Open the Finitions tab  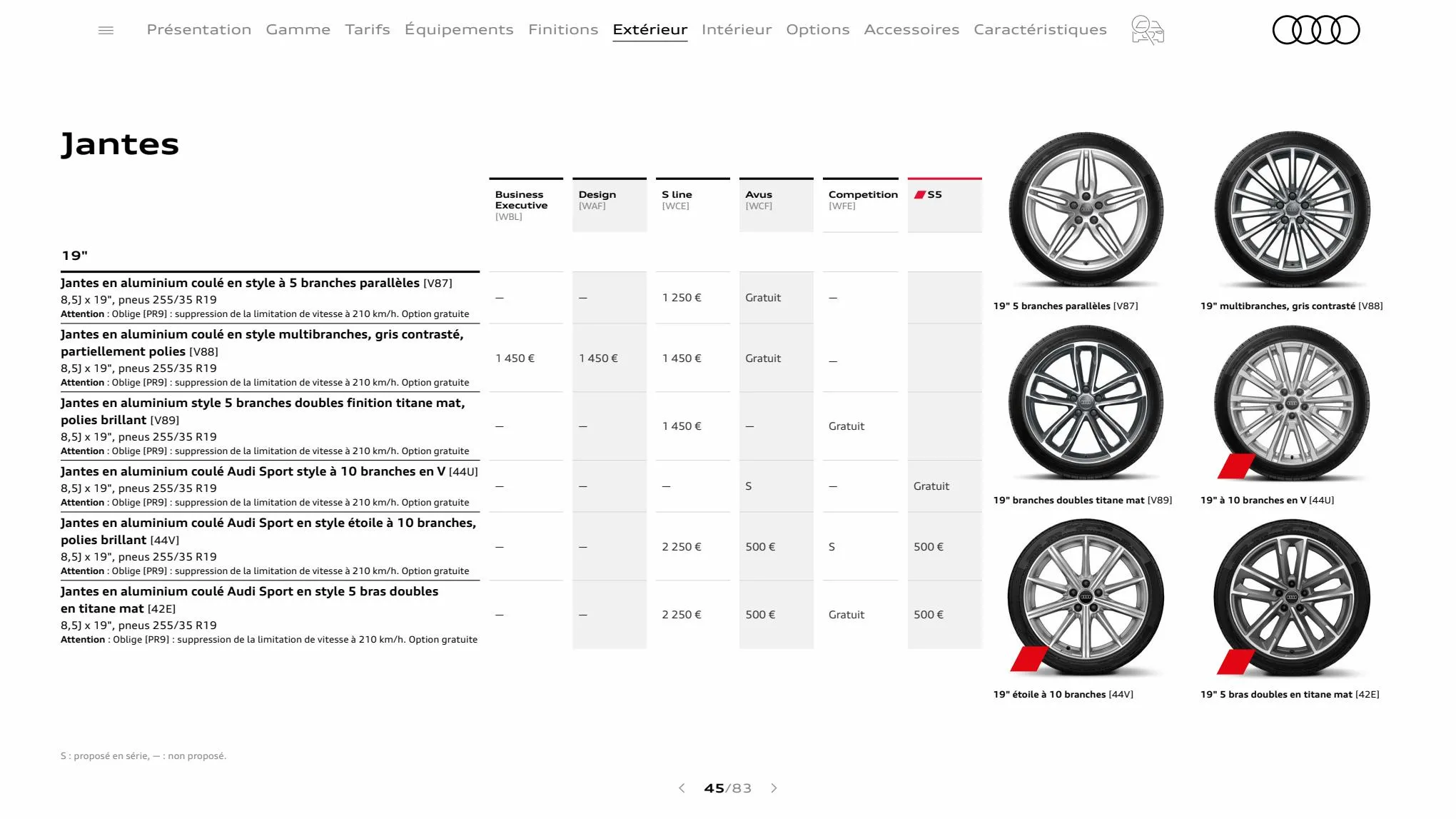pos(563,29)
